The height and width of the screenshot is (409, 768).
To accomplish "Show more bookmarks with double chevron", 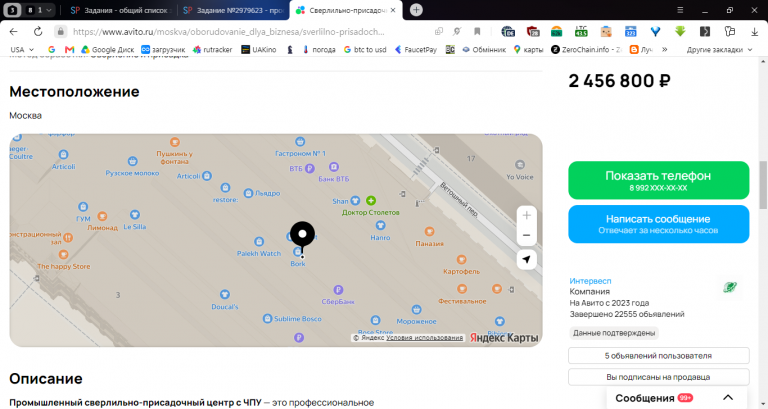I will 665,49.
